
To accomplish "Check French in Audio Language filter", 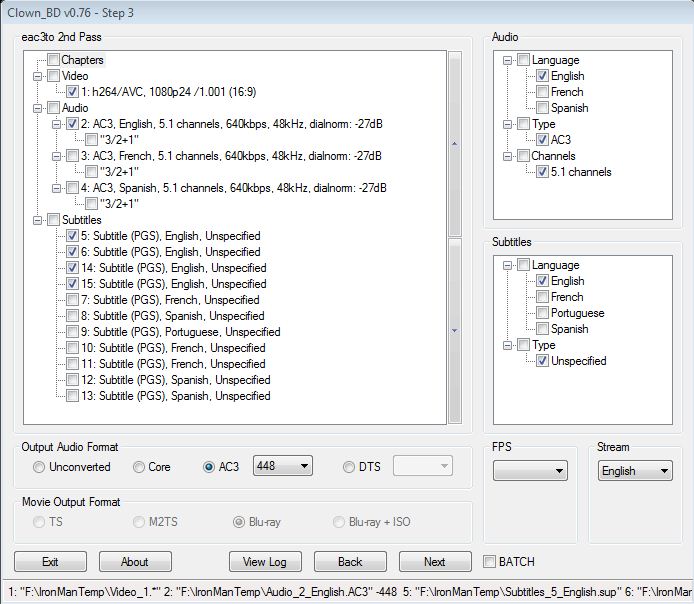I will tap(542, 92).
